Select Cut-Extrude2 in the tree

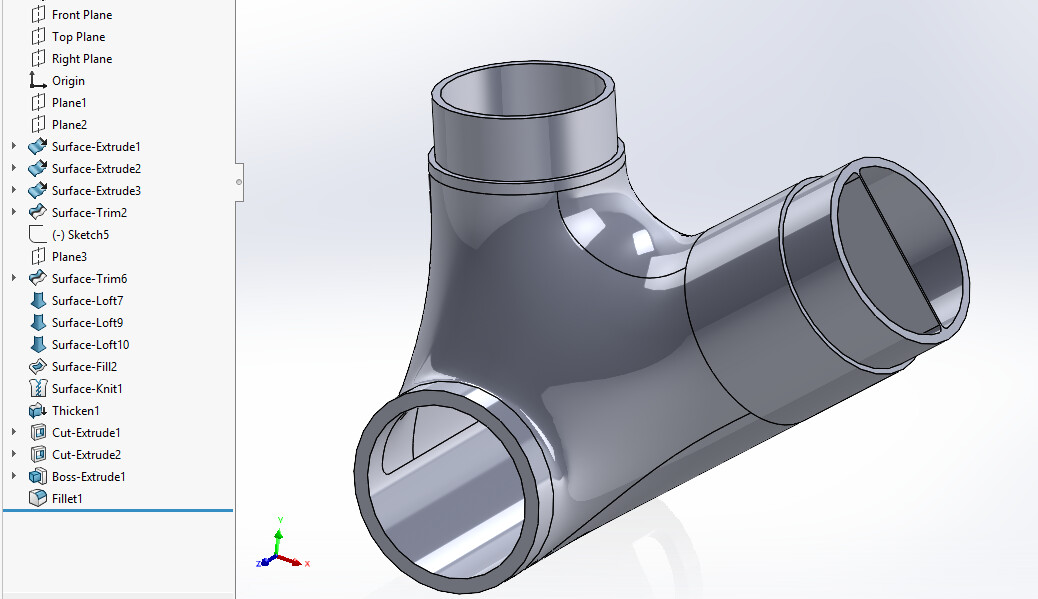[x=86, y=455]
